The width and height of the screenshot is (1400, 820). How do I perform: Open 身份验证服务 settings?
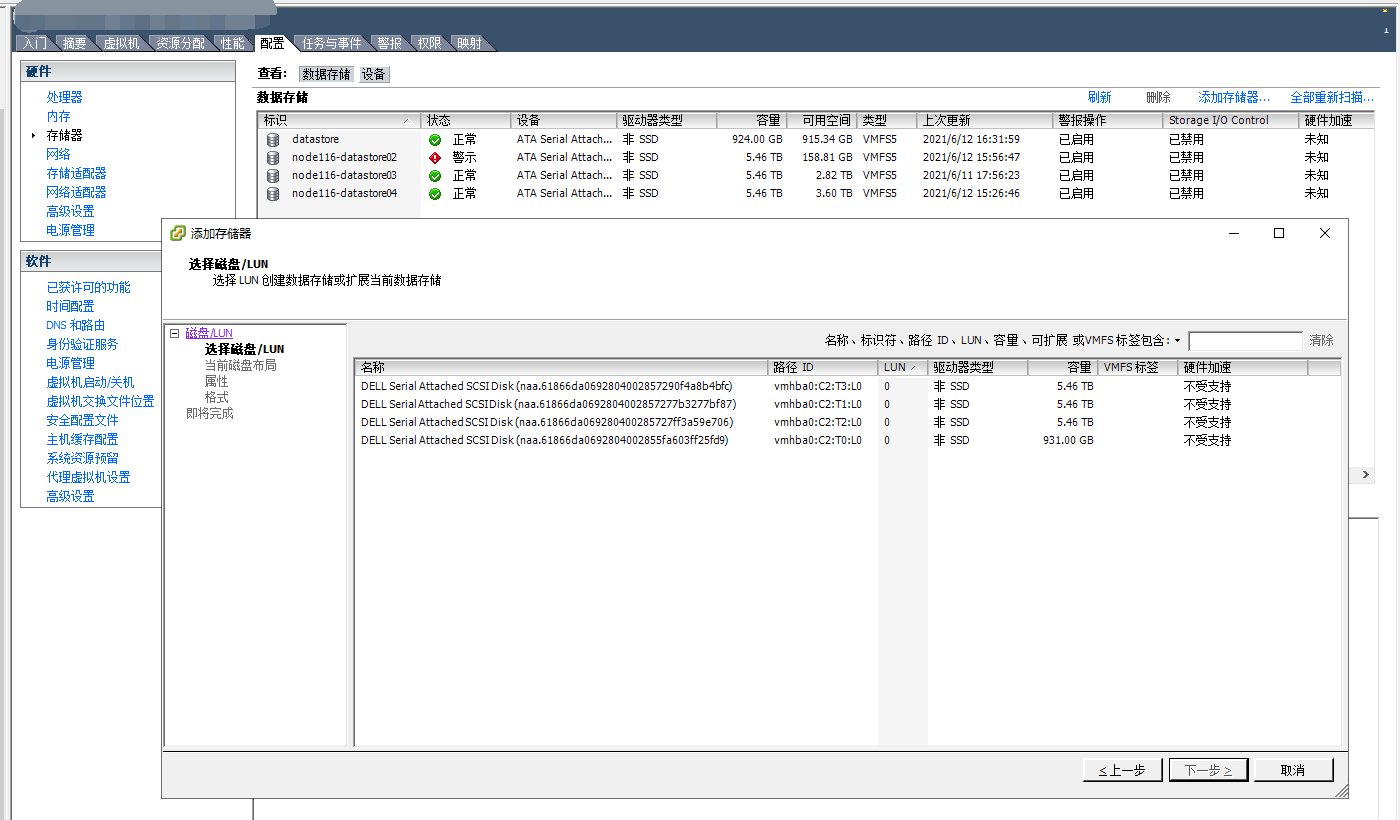tap(82, 344)
